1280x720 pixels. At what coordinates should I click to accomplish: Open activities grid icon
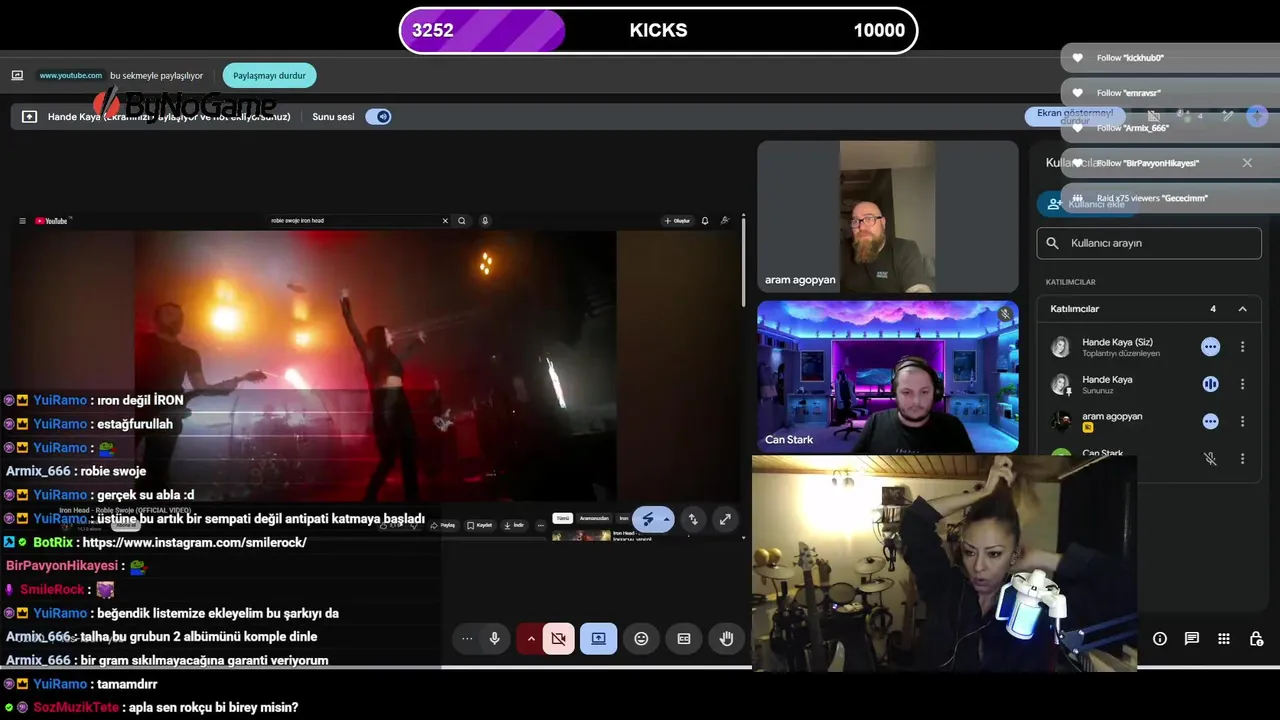(1224, 639)
